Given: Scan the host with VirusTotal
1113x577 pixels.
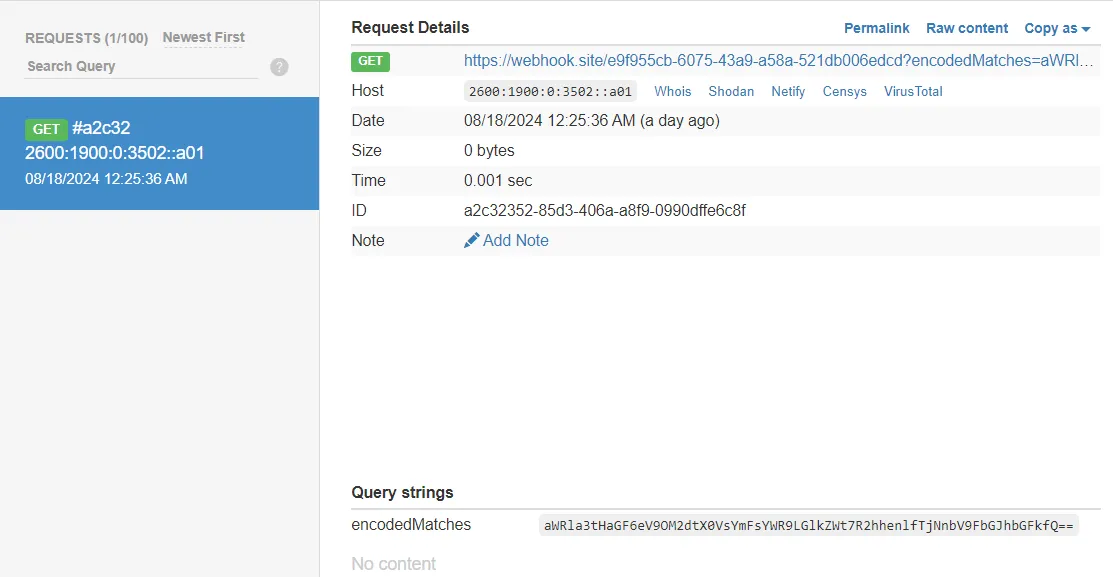Looking at the screenshot, I should 911,91.
